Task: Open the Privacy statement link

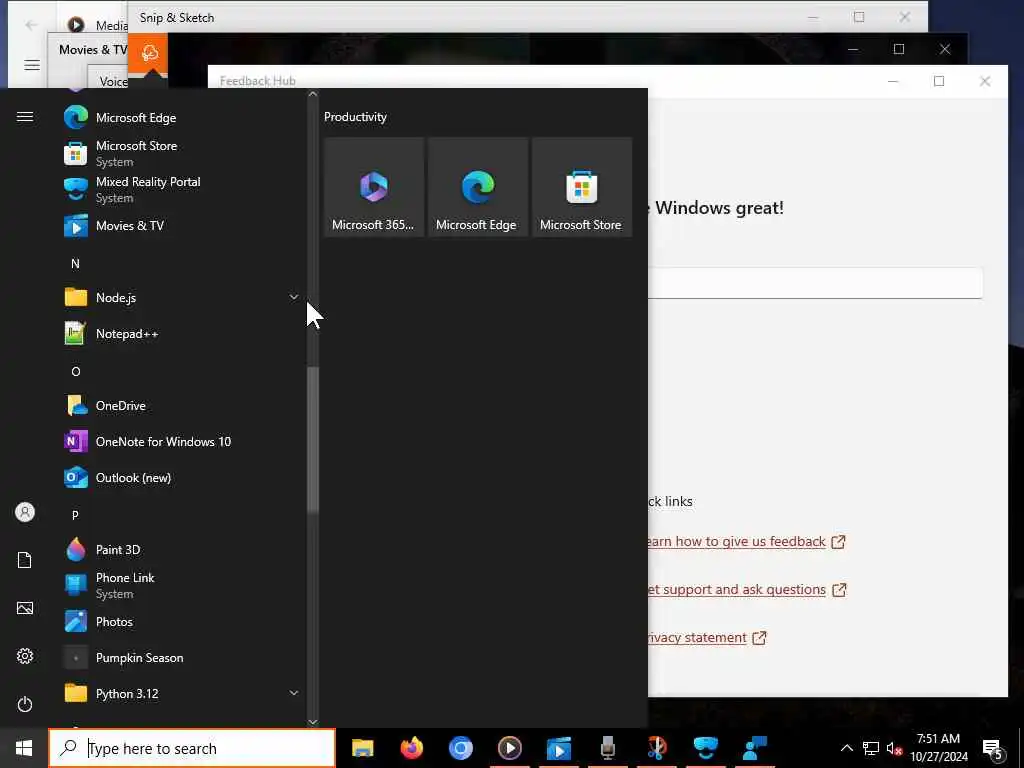Action: (x=697, y=637)
